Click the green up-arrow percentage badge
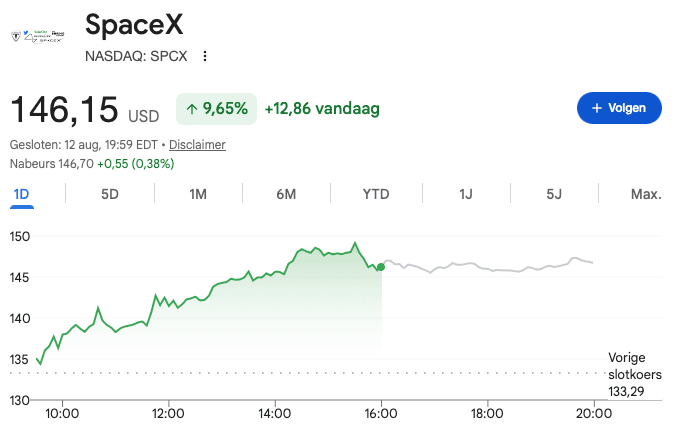 (x=216, y=109)
